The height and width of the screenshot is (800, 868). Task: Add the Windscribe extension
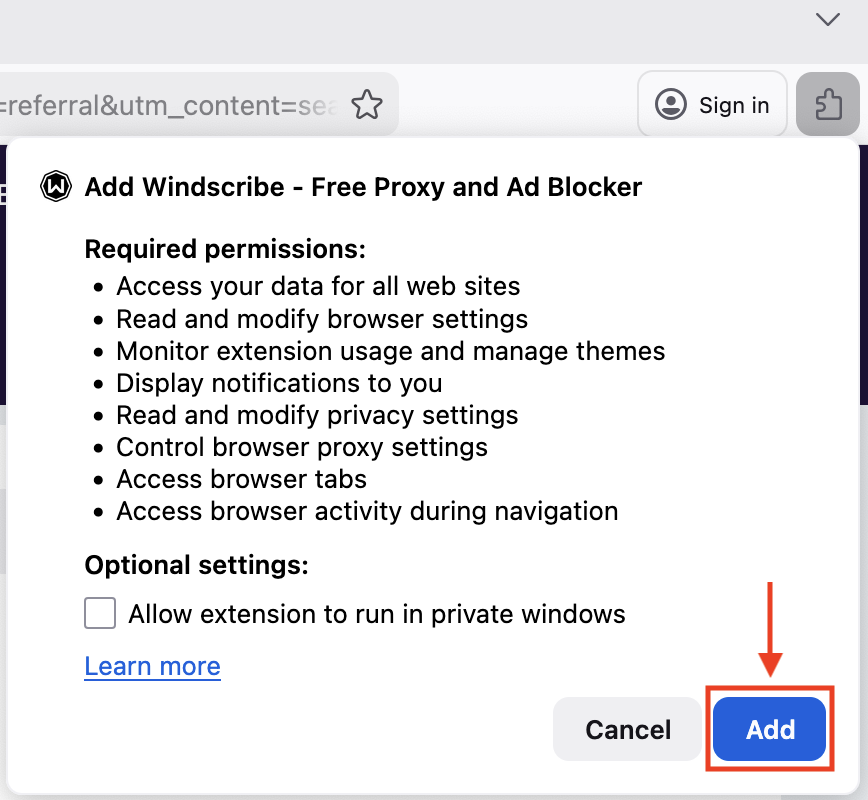pyautogui.click(x=769, y=729)
